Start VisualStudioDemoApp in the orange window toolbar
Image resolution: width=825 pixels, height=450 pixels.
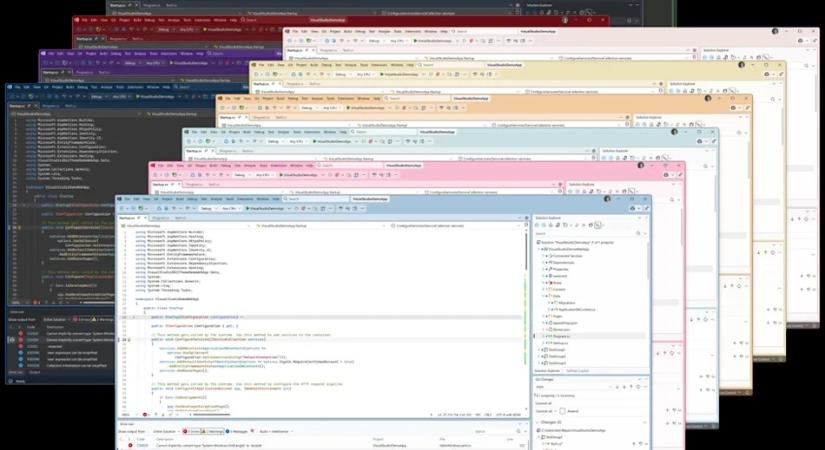(x=366, y=108)
